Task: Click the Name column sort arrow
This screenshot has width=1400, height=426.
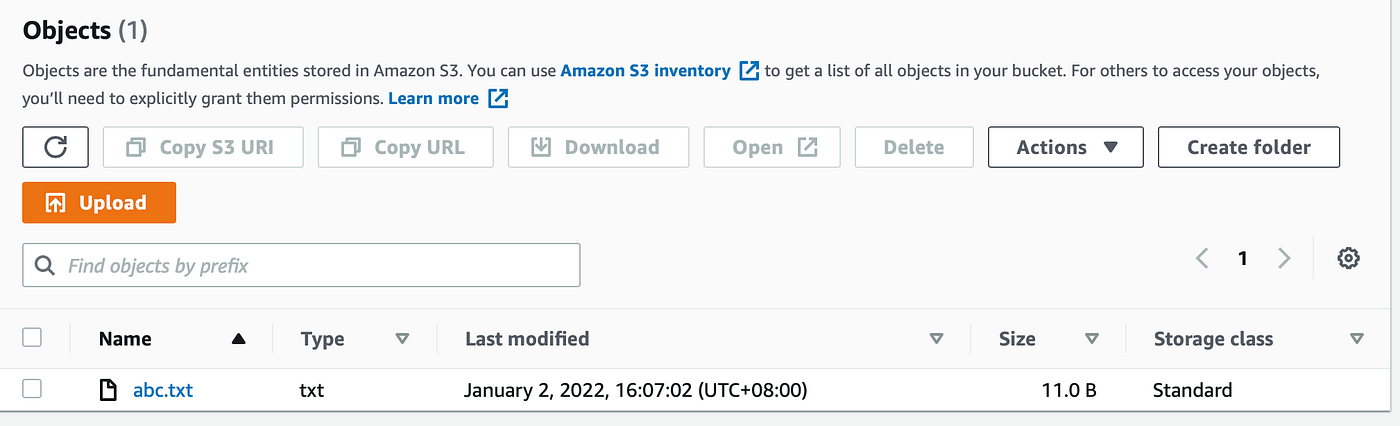Action: tap(238, 339)
